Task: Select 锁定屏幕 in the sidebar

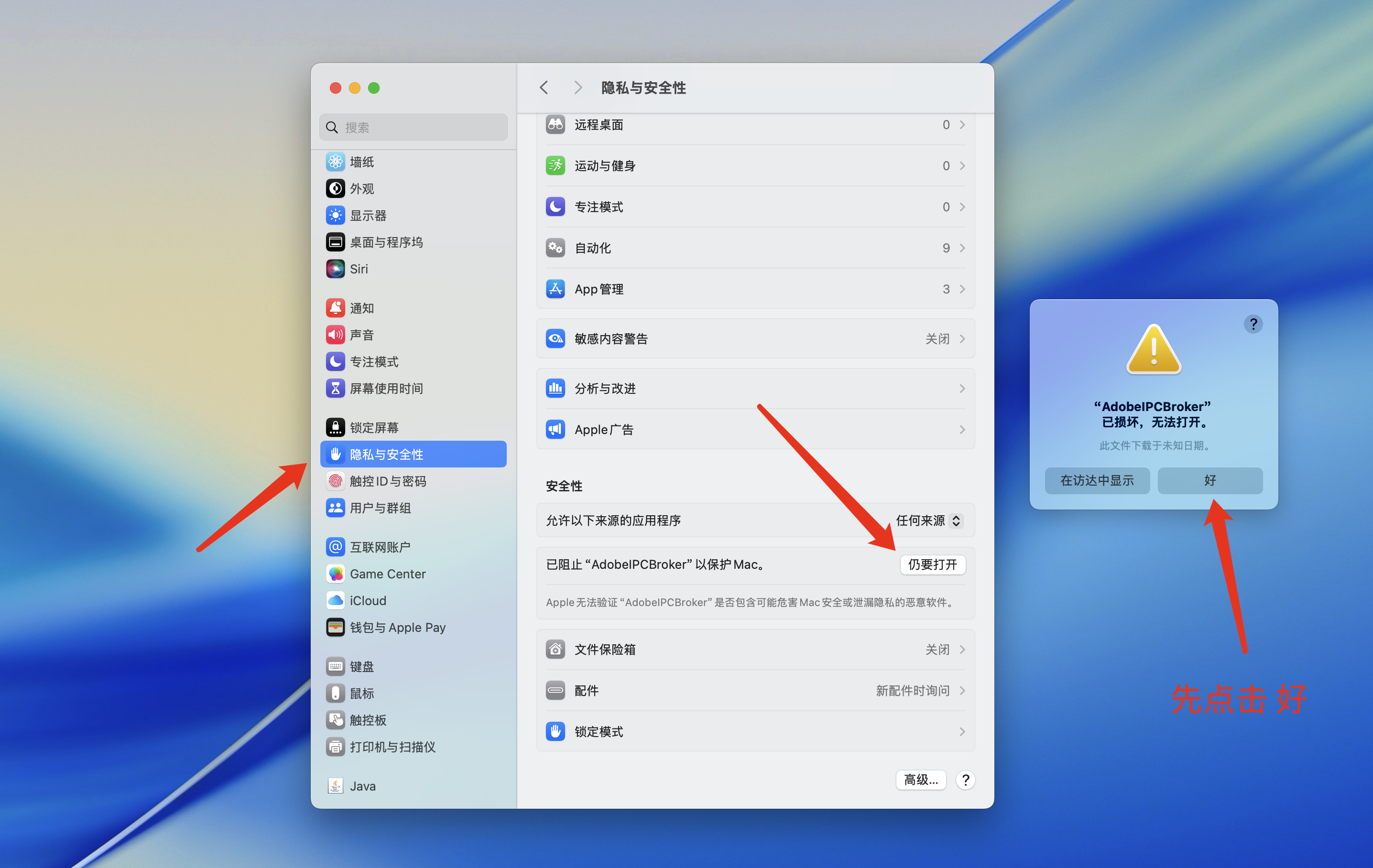Action: coord(414,427)
